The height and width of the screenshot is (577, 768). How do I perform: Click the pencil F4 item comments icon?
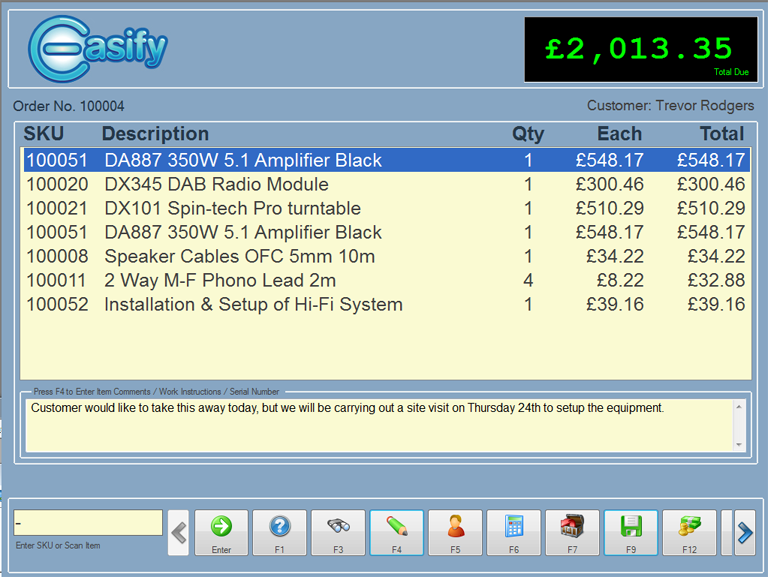(396, 532)
